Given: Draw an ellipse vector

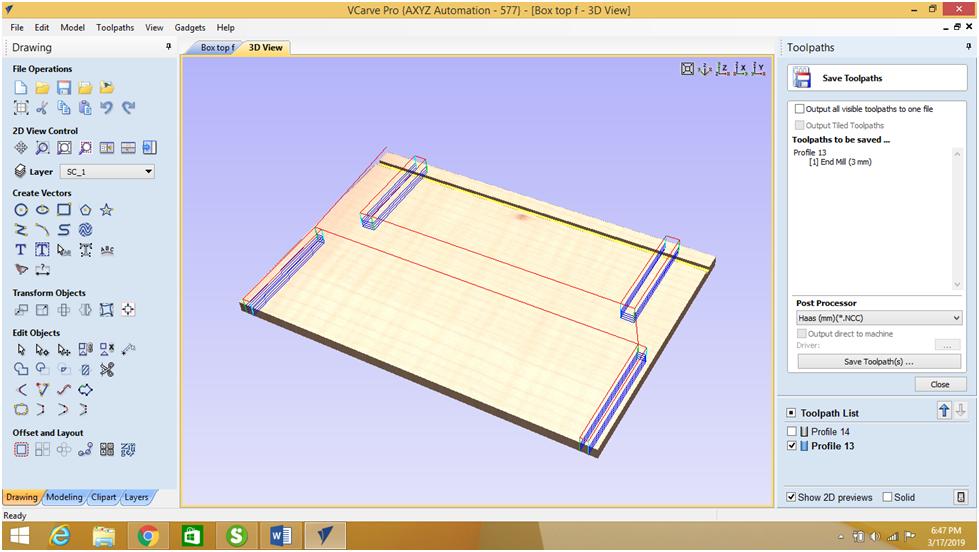Looking at the screenshot, I should point(42,210).
